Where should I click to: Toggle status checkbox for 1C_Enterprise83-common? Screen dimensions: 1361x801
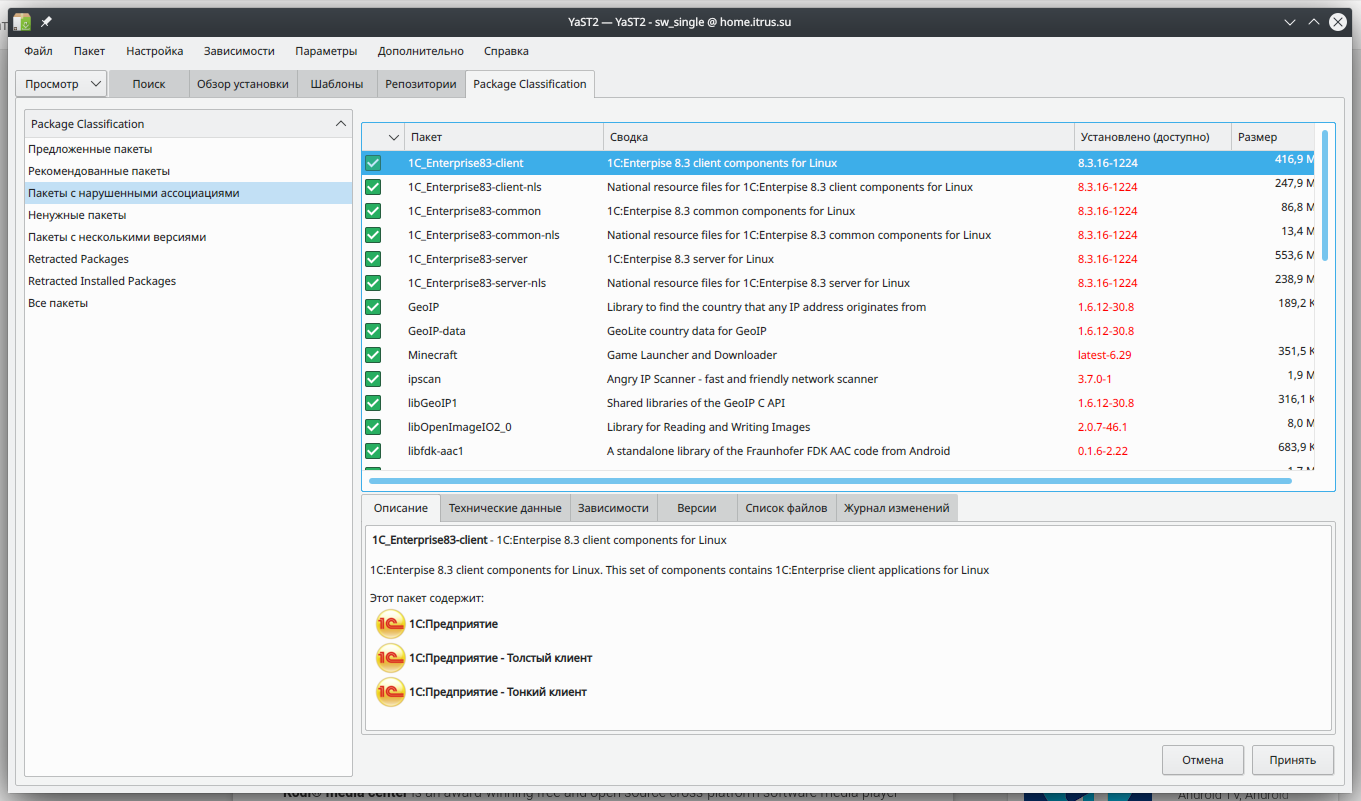click(373, 211)
